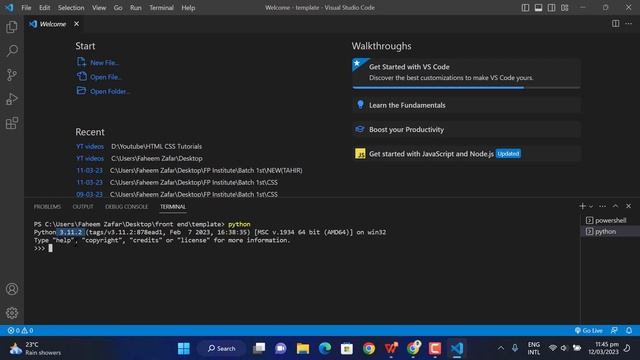Screen dimensions: 640x360
Task: Click the New File link
Action: click(x=98, y=62)
